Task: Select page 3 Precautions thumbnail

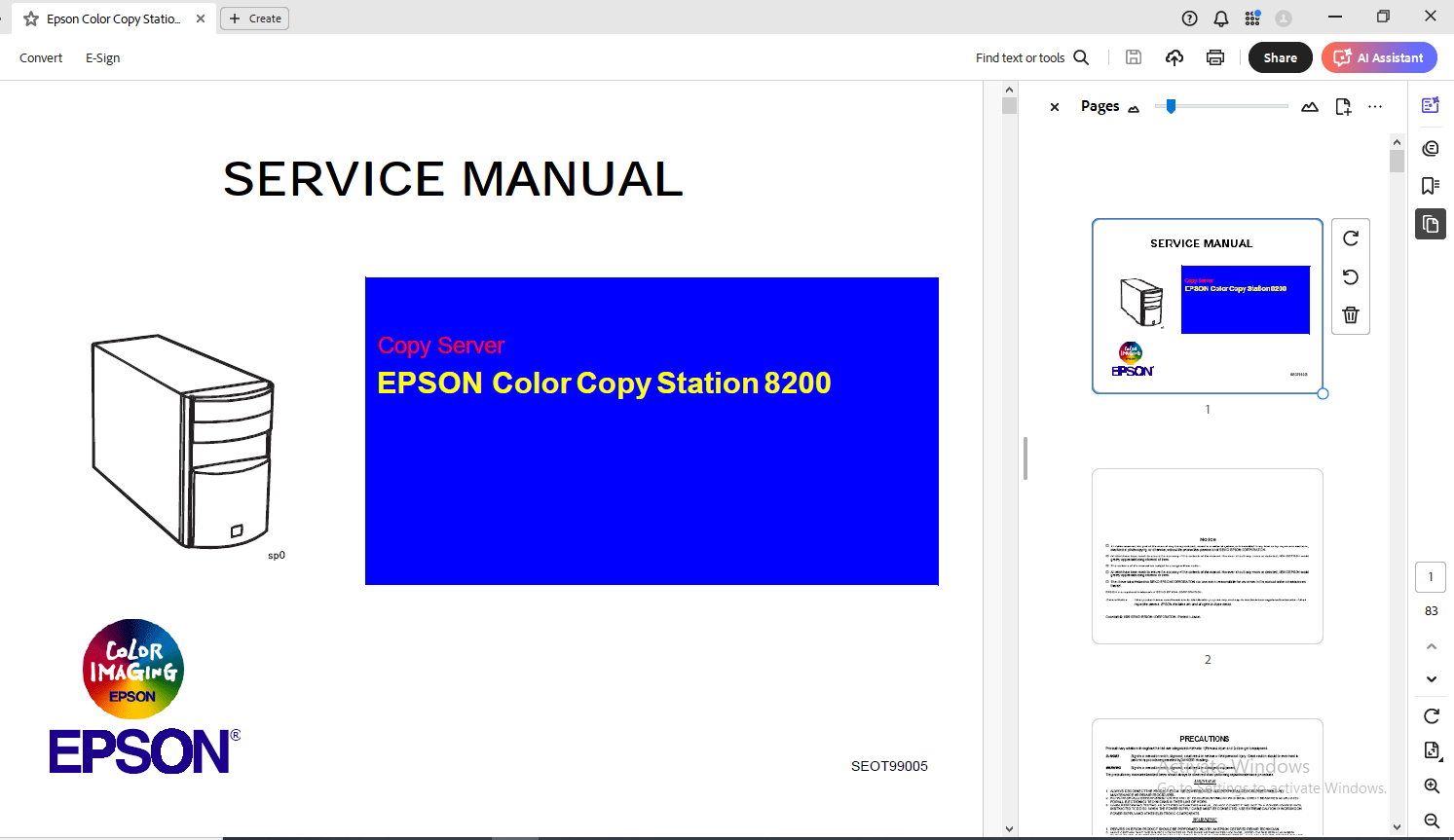Action: pyautogui.click(x=1208, y=777)
